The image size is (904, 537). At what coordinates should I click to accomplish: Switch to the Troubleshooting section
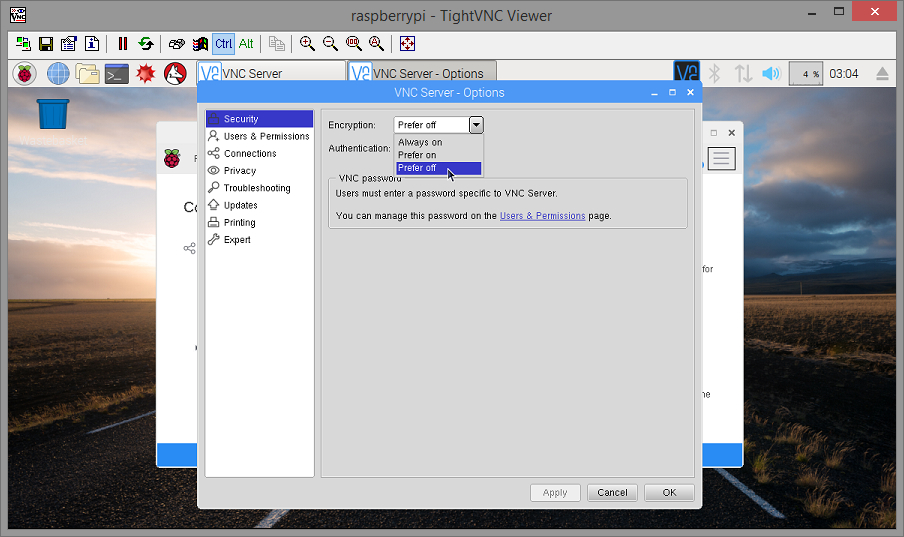pyautogui.click(x=259, y=188)
